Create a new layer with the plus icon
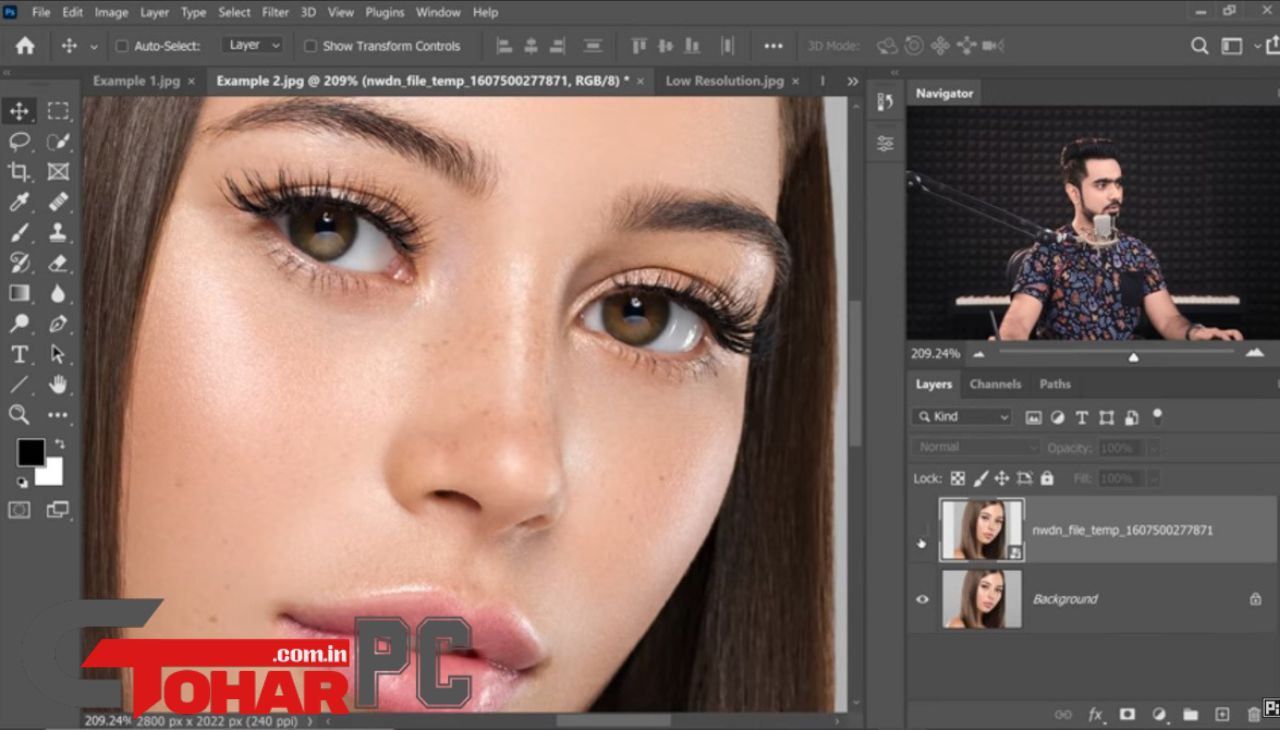Screen dimensions: 1280x730 [x=1222, y=714]
